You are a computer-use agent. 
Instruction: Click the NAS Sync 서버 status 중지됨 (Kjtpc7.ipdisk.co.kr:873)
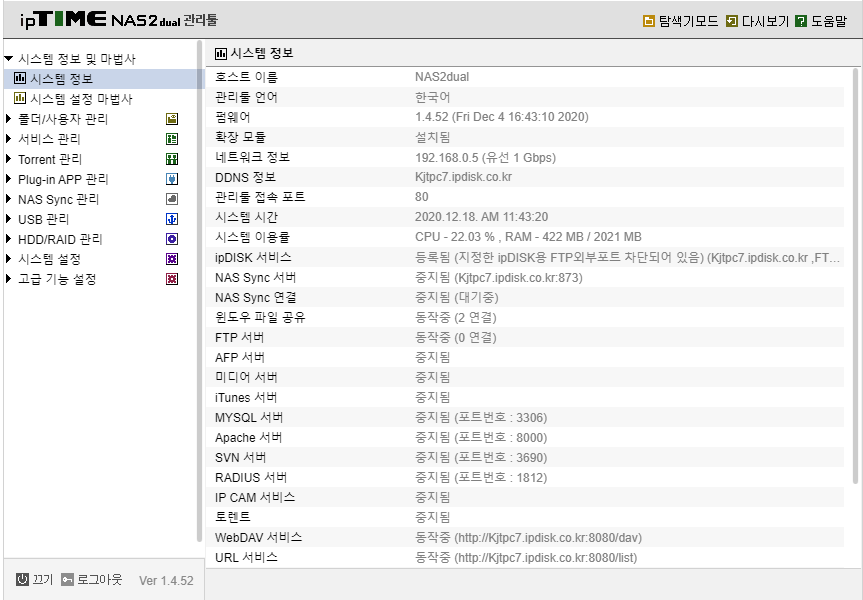click(x=499, y=277)
